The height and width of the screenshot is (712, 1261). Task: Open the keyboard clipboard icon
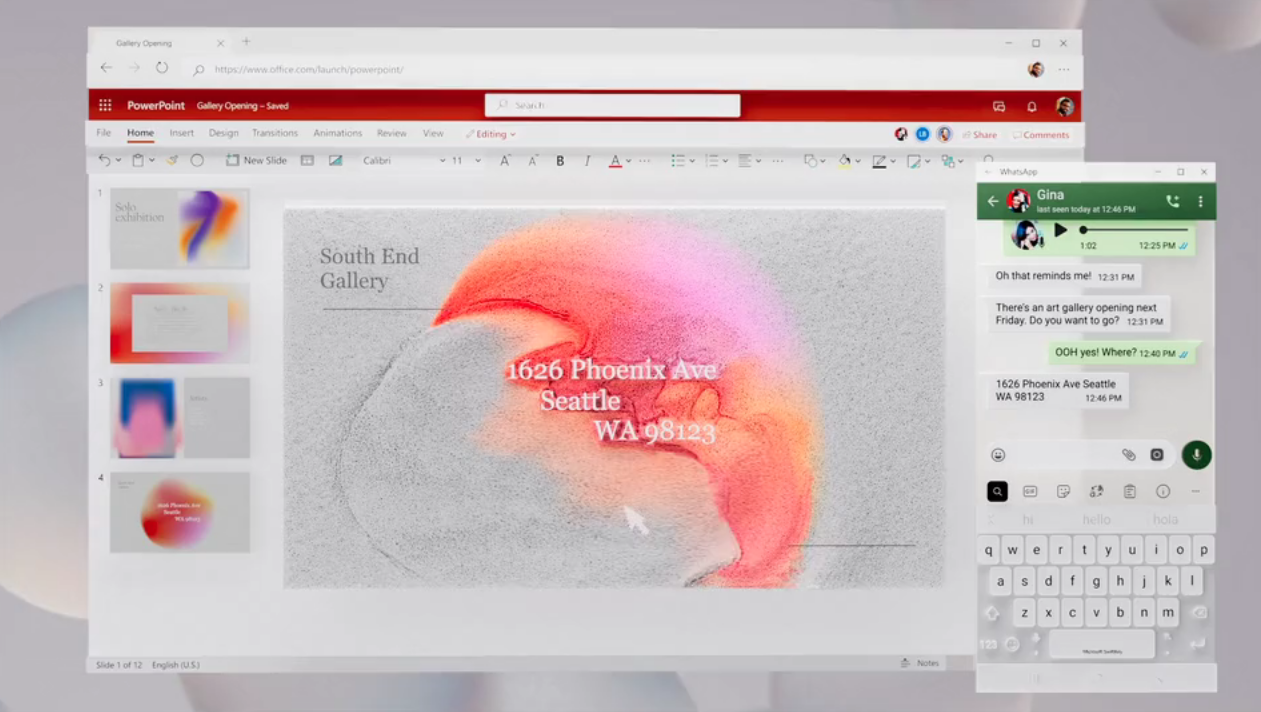[x=1129, y=491]
